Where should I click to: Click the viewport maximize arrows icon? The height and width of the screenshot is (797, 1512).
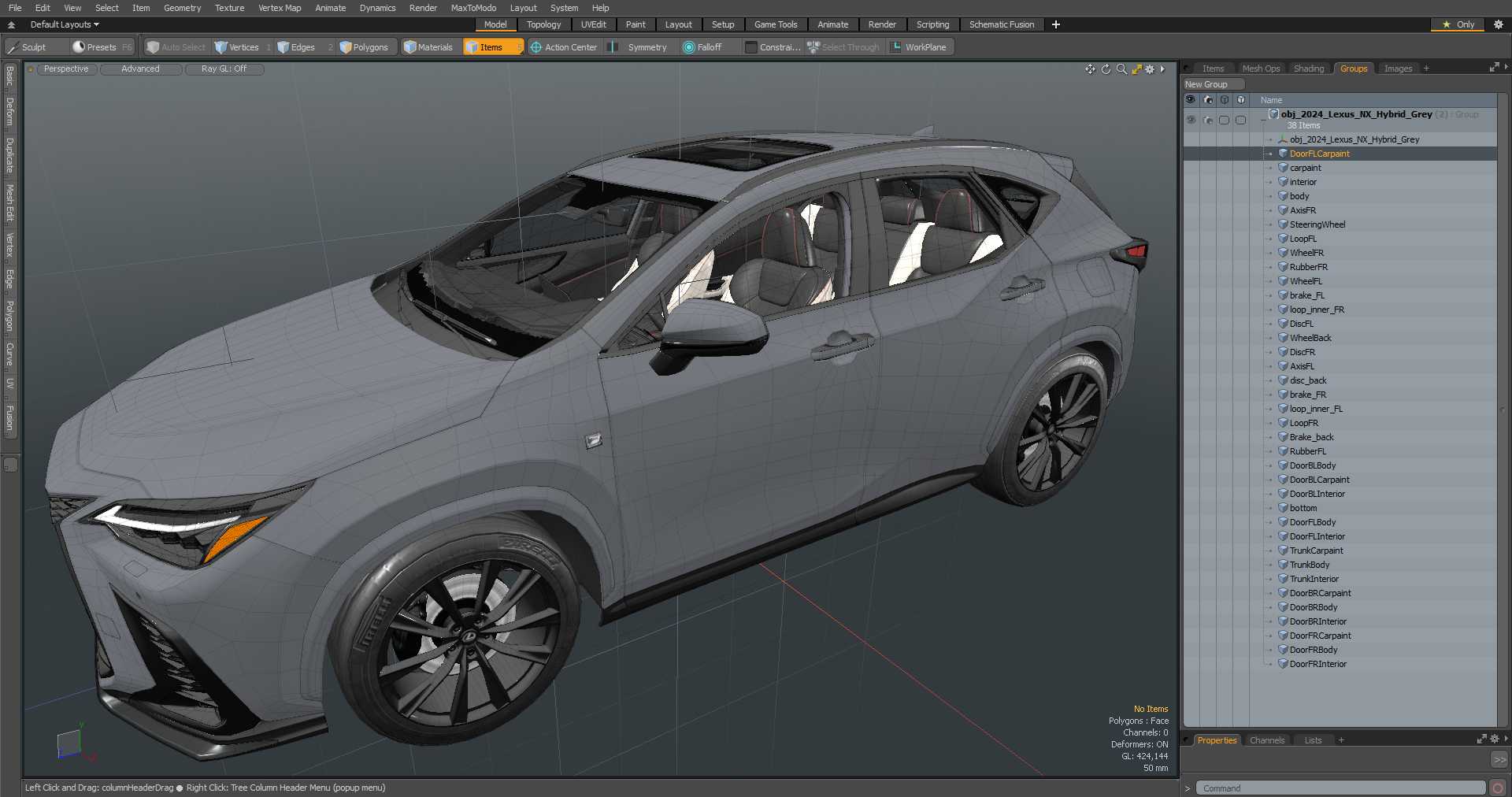pyautogui.click(x=1136, y=69)
